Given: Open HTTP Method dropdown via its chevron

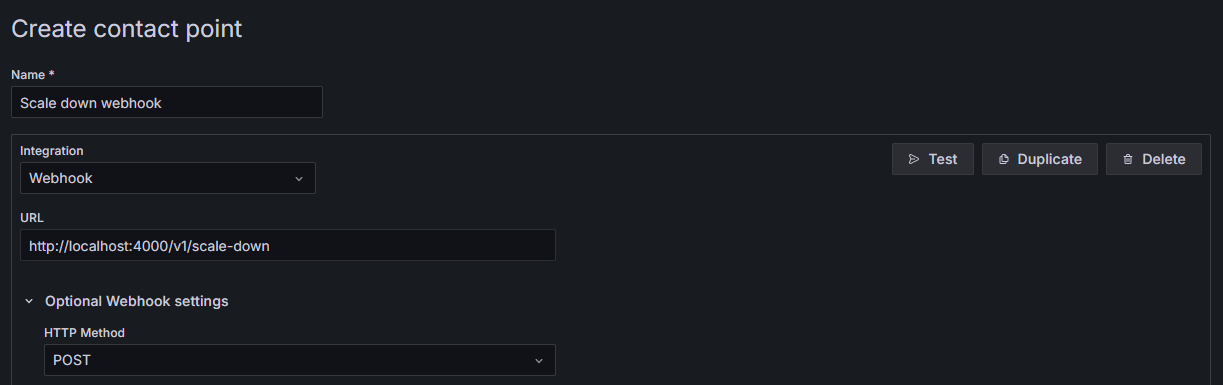Looking at the screenshot, I should [538, 360].
